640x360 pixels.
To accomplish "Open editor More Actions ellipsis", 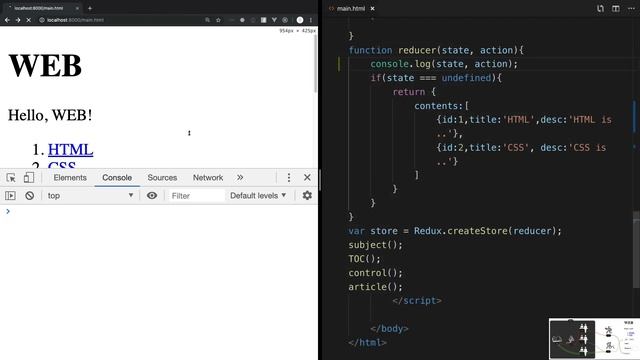I will point(631,8).
